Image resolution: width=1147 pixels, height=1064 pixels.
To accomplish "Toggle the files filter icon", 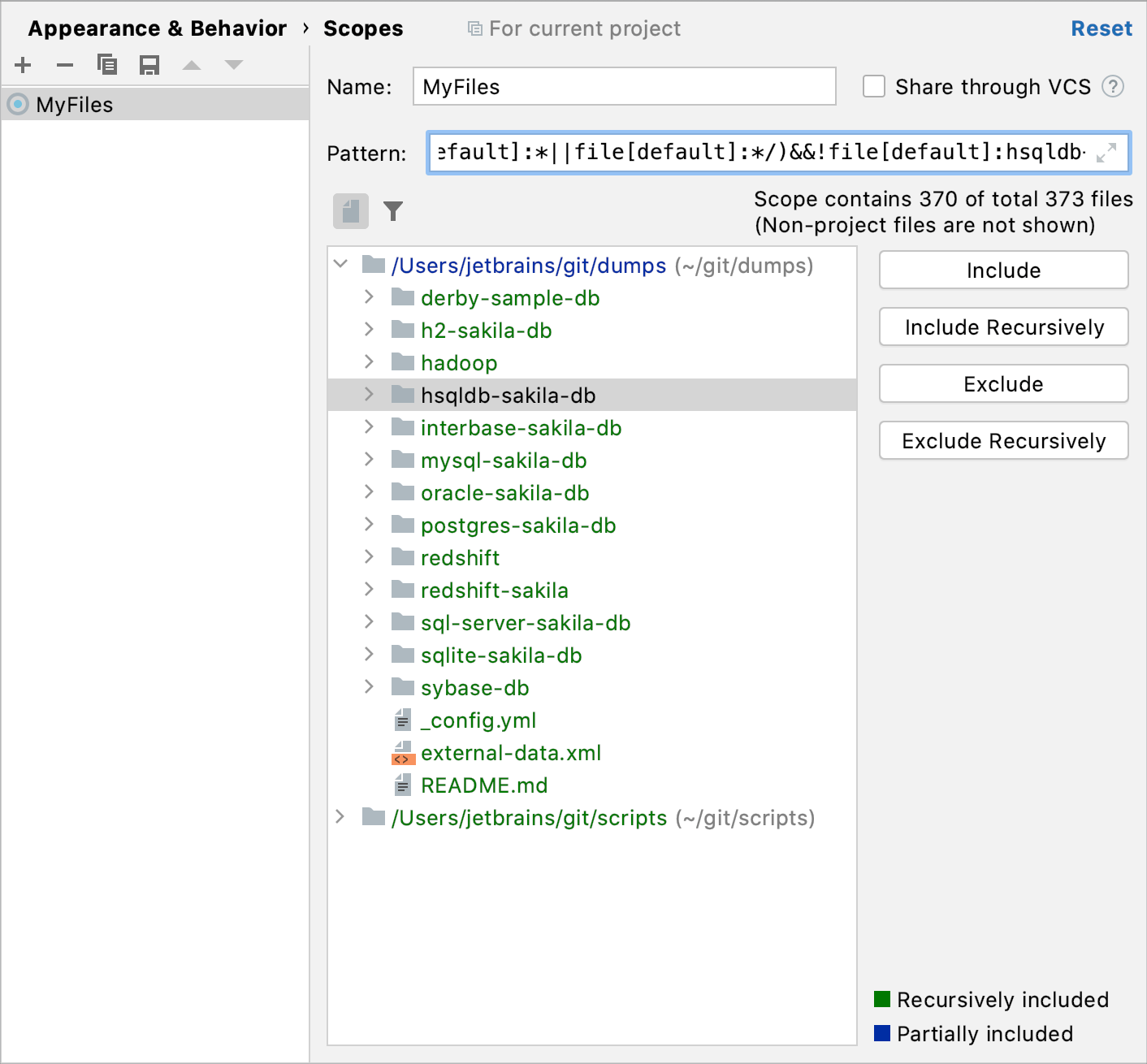I will coord(393,211).
